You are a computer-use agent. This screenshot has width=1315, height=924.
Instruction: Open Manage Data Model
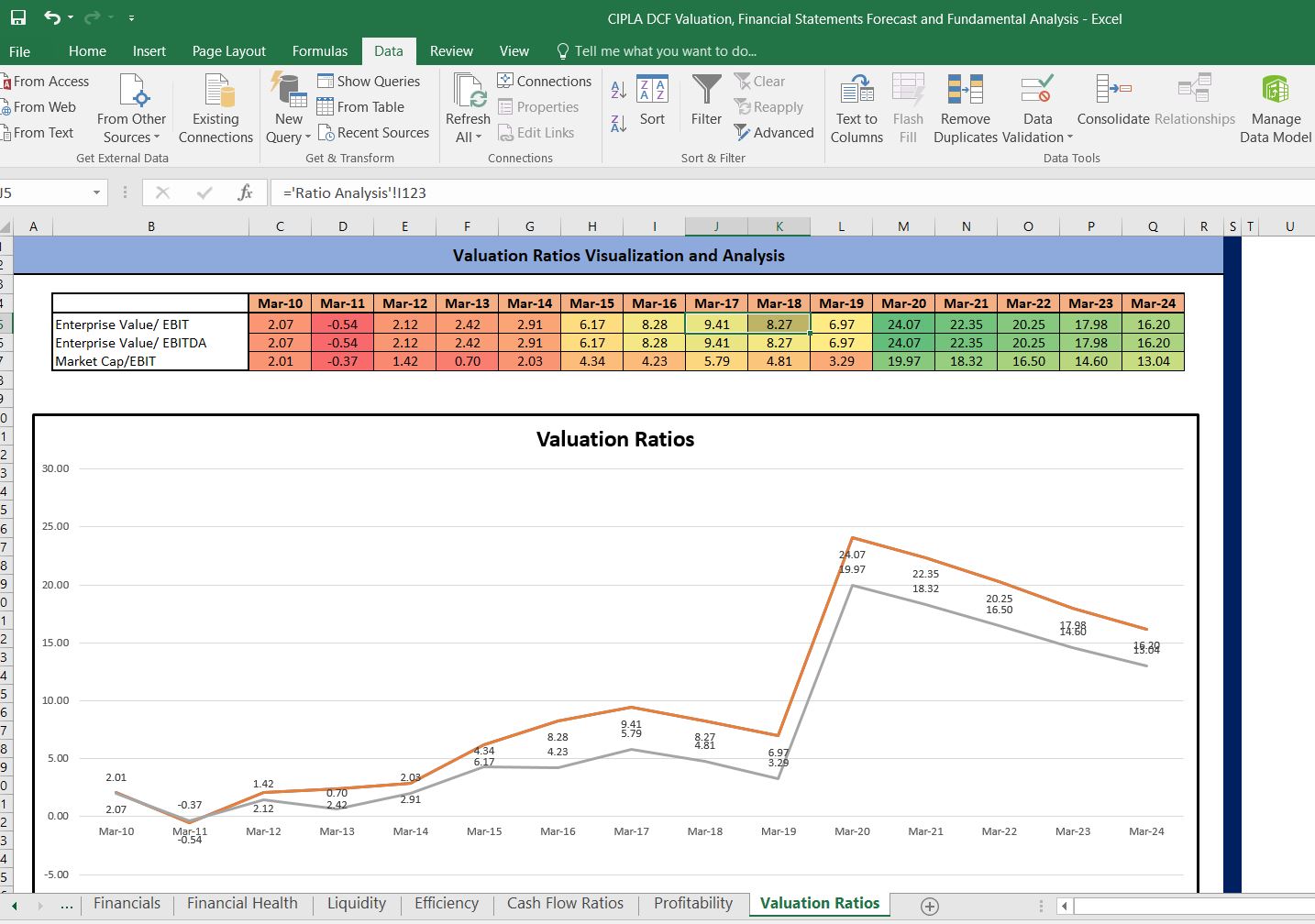point(1276,108)
